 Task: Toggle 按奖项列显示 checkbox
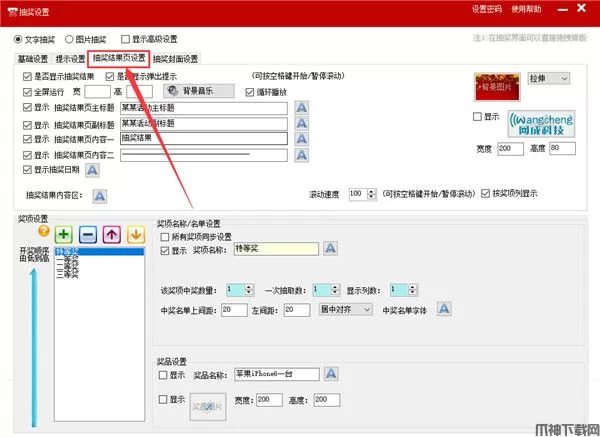click(x=485, y=194)
